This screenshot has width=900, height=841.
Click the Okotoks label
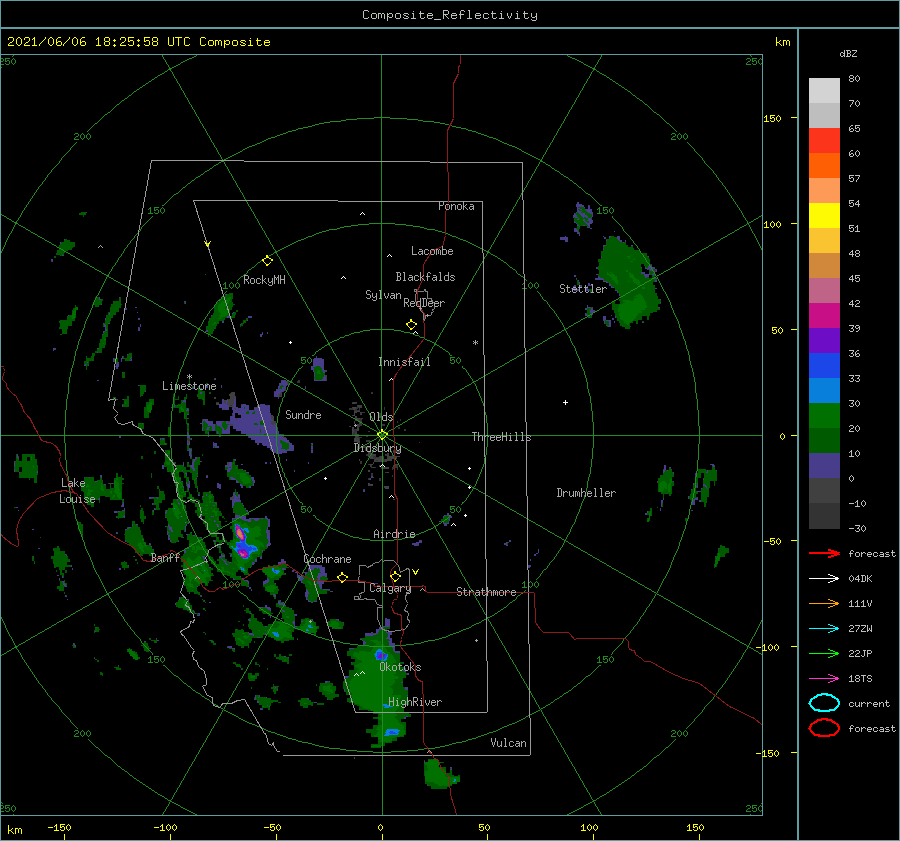point(400,667)
